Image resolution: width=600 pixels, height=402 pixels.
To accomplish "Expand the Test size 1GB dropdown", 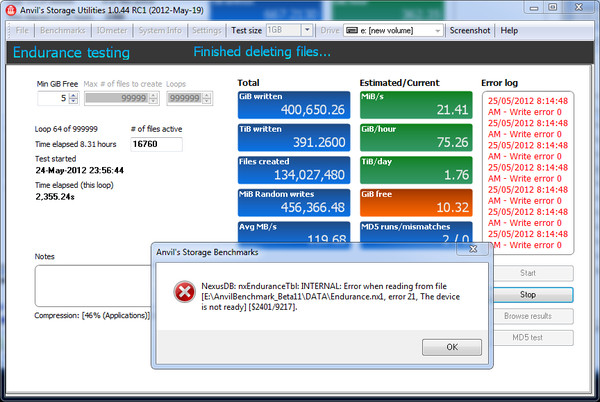I will [307, 30].
